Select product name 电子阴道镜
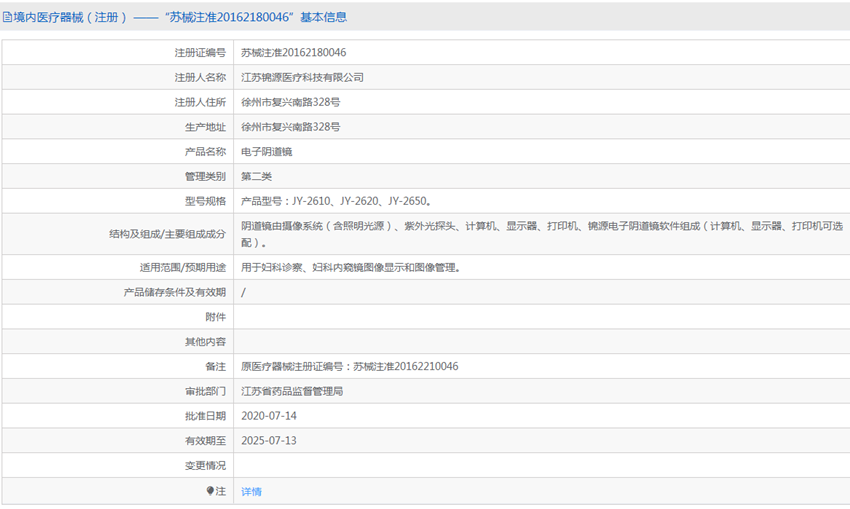The image size is (850, 509). point(267,152)
